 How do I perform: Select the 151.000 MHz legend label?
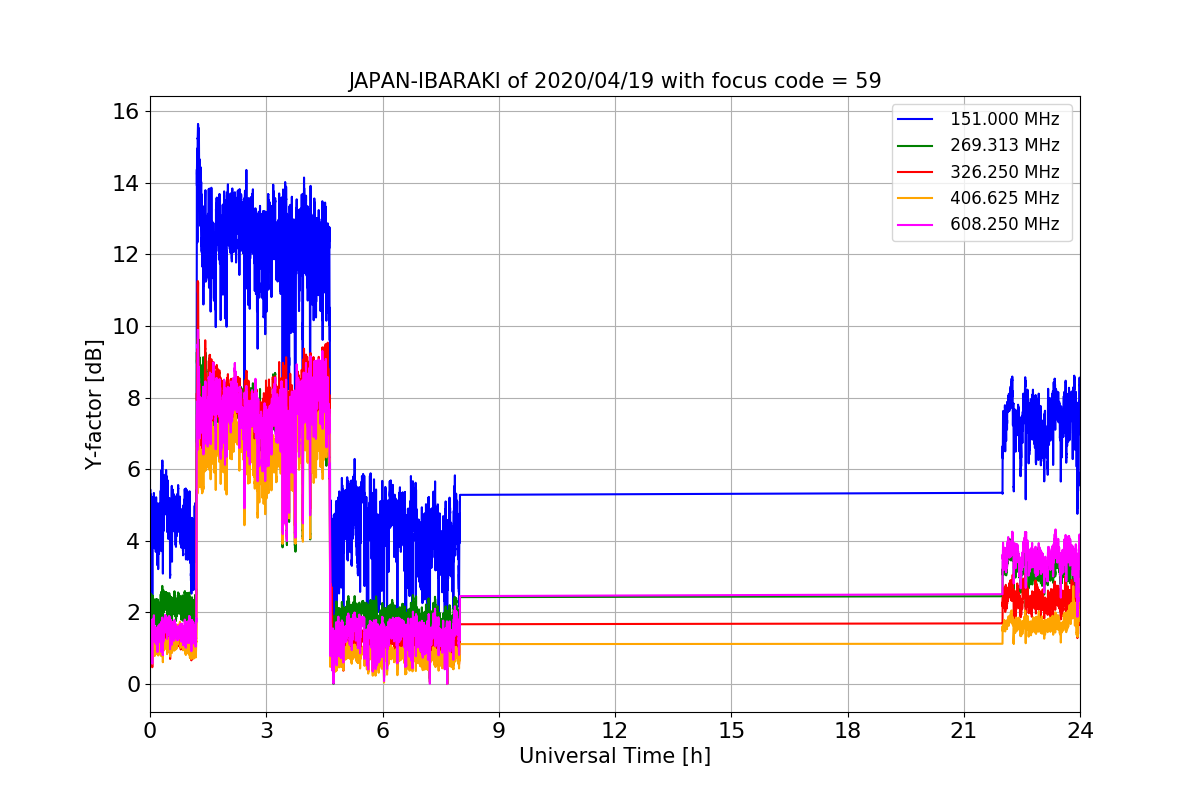pyautogui.click(x=1004, y=119)
